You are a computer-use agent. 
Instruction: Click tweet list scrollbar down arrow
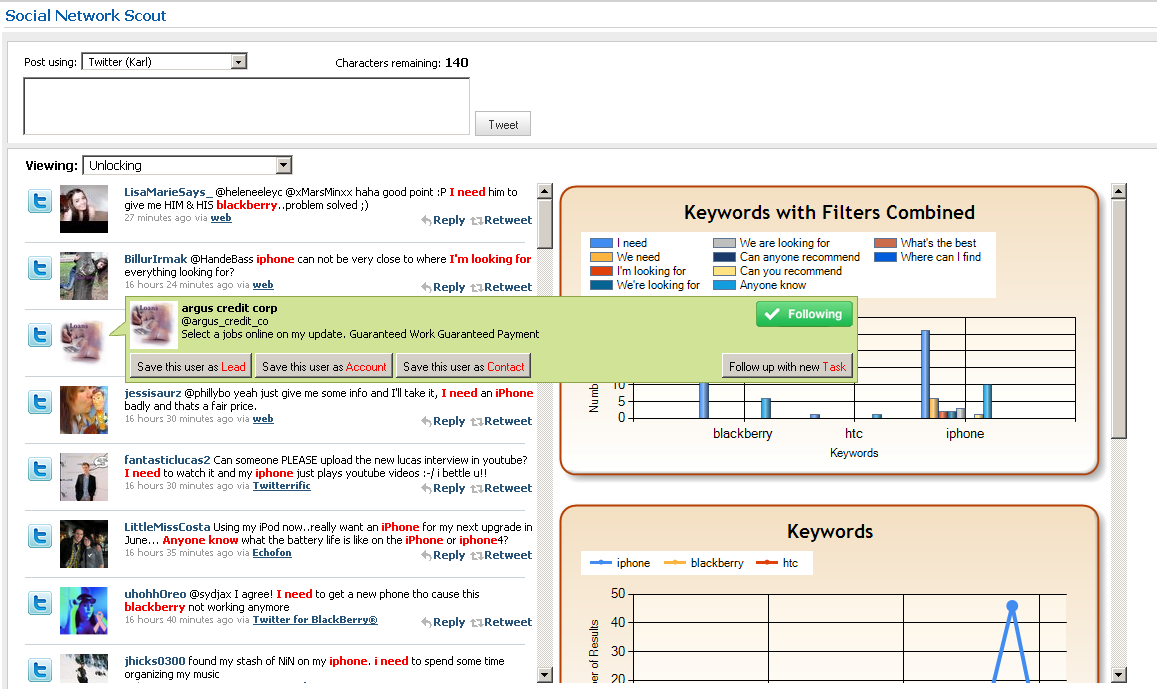point(545,674)
